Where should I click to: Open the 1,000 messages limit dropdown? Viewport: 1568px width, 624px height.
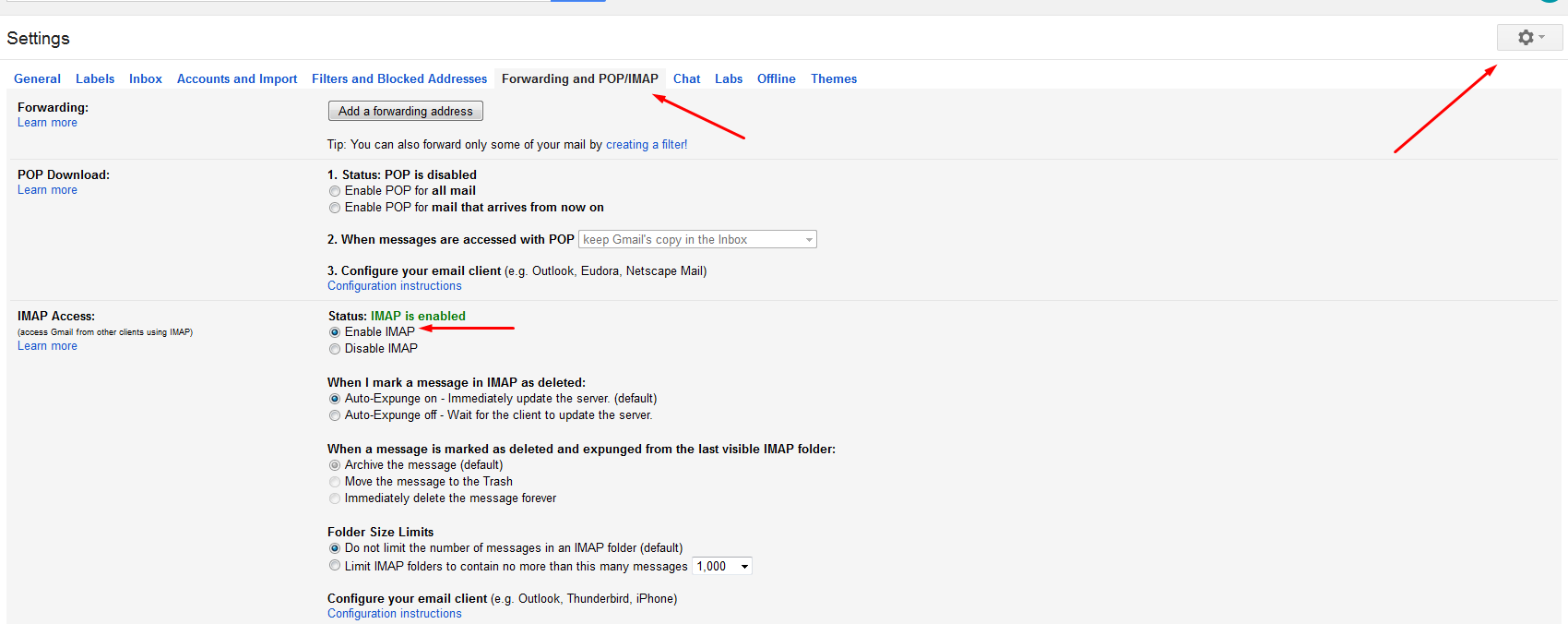722,566
